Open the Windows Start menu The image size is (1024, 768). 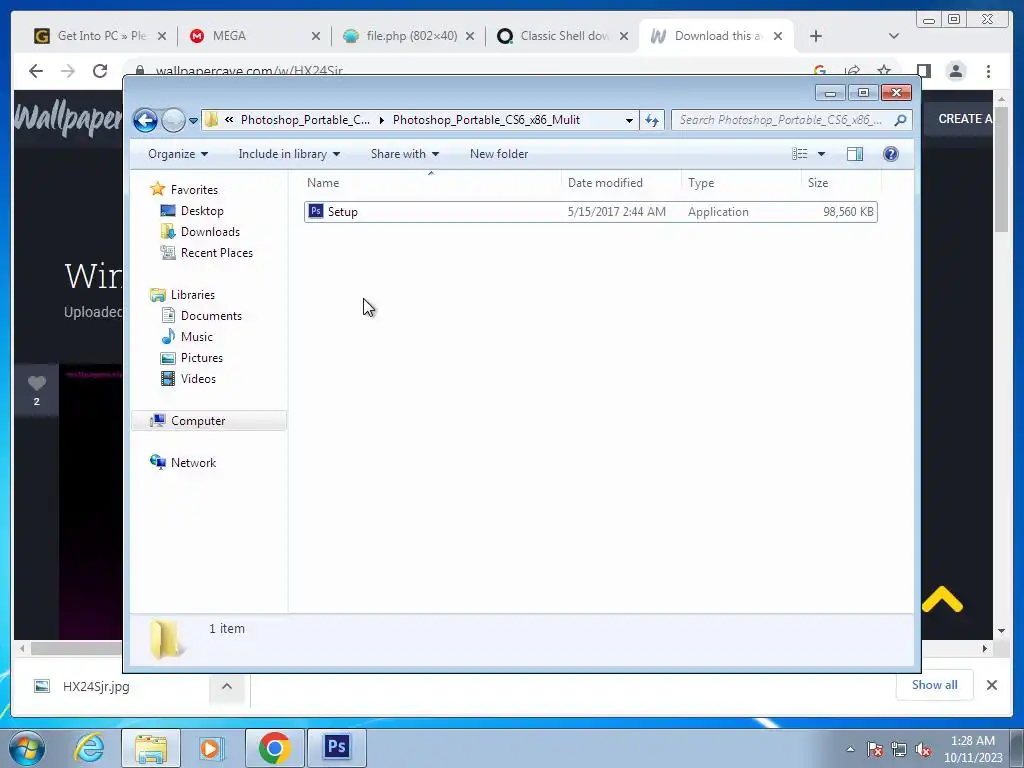(x=25, y=748)
